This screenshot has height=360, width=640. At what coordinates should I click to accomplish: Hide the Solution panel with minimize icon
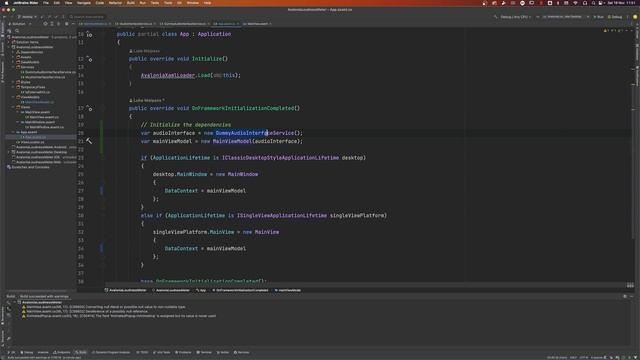pos(73,24)
